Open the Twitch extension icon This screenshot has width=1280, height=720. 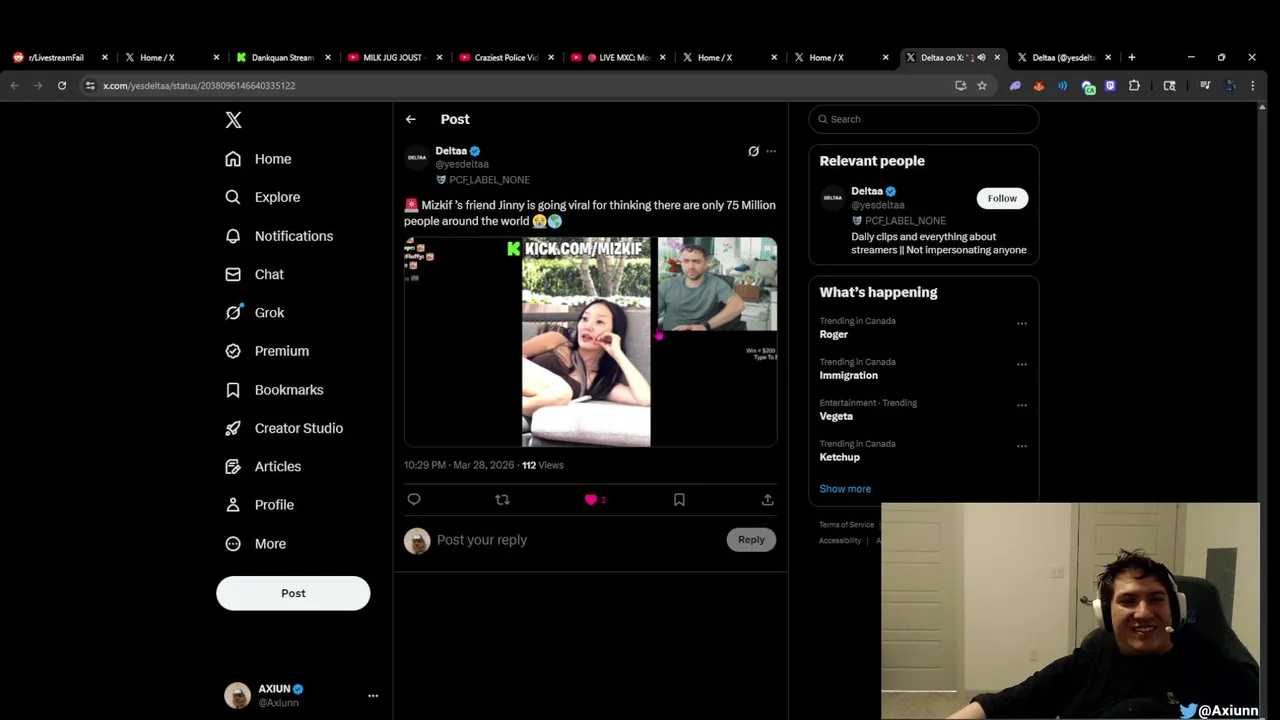1110,86
